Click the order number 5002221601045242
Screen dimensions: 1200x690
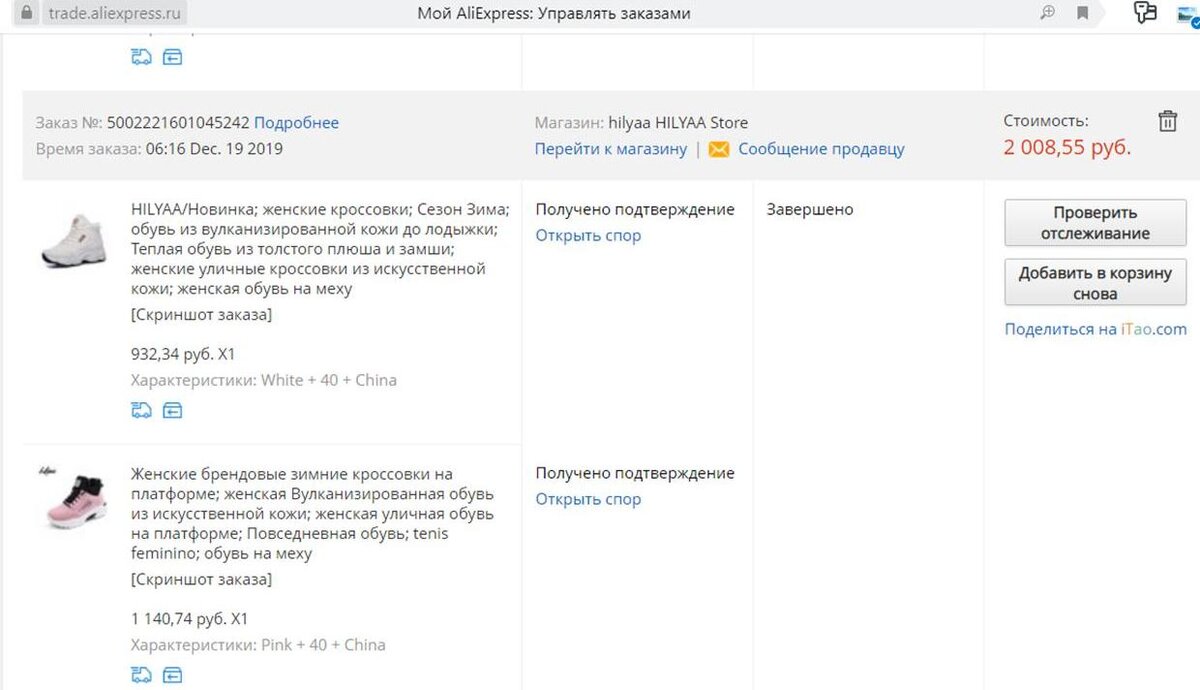(178, 123)
